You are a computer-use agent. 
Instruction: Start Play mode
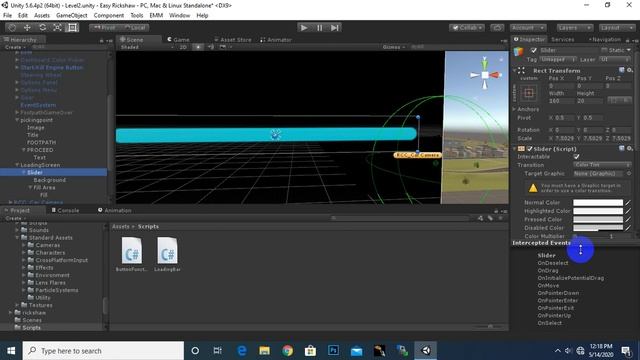(304, 28)
